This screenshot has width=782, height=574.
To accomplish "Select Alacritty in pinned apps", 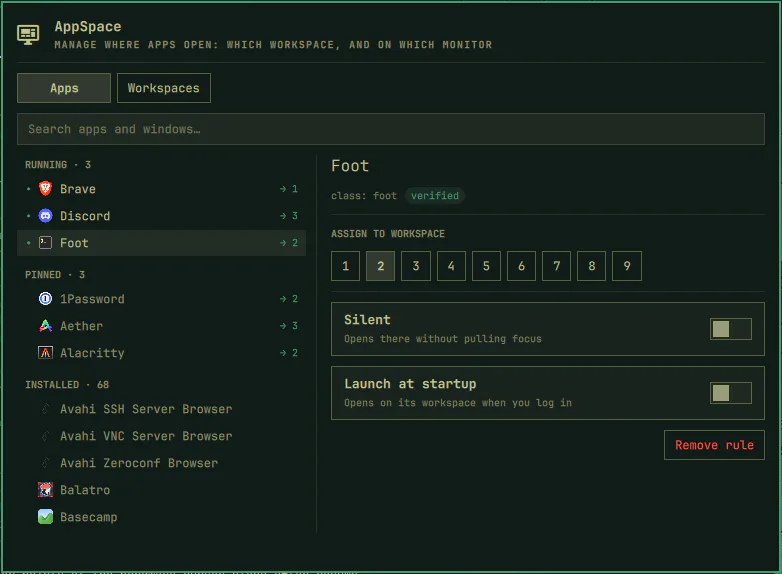I will pos(162,353).
